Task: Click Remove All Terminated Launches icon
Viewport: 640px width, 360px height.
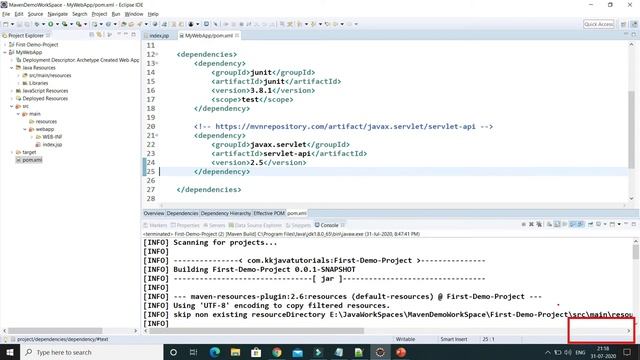Action: point(539,224)
